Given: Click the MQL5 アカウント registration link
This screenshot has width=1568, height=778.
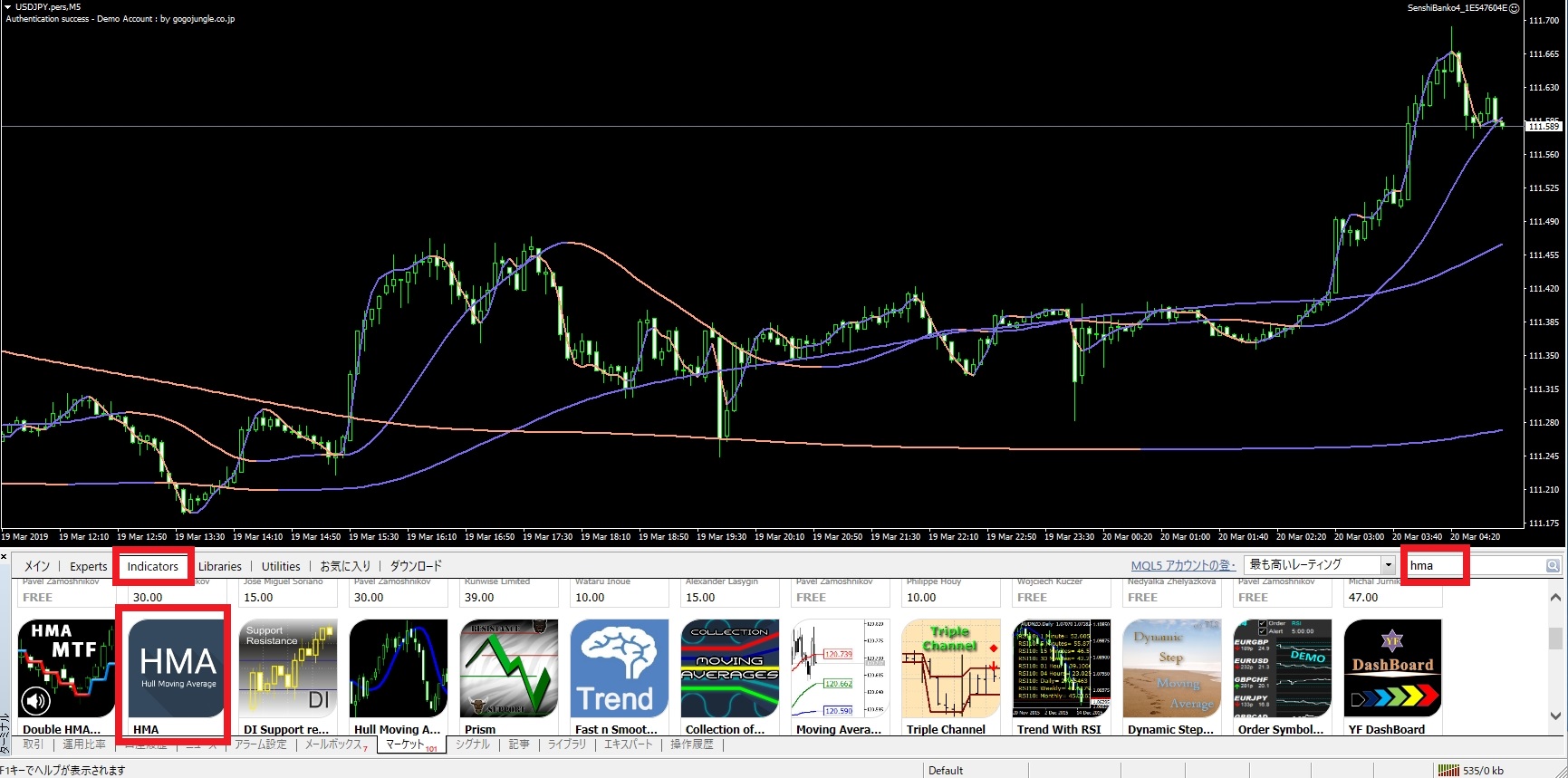Looking at the screenshot, I should 1182,566.
